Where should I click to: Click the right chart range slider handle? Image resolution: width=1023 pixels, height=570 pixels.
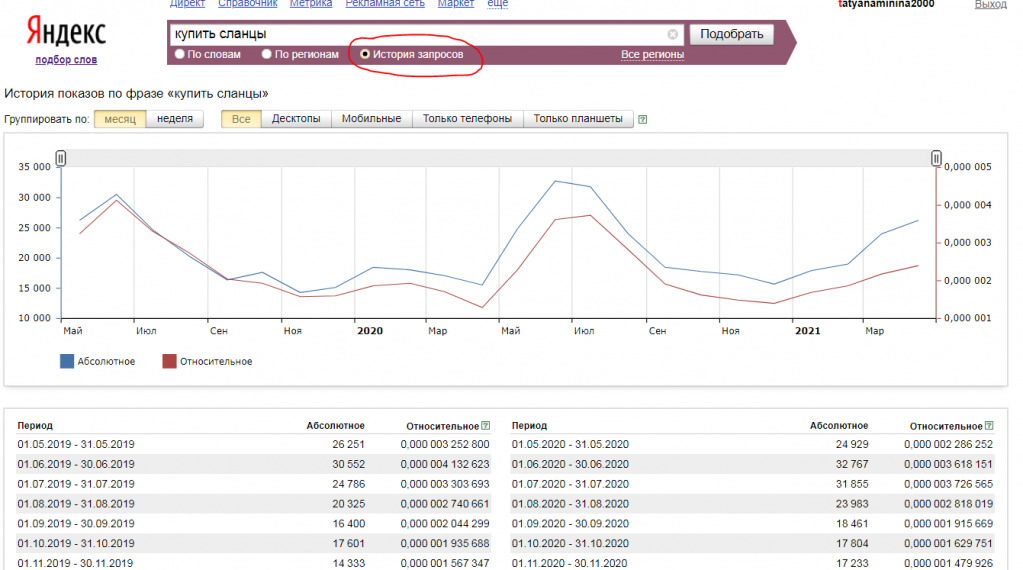(936, 158)
